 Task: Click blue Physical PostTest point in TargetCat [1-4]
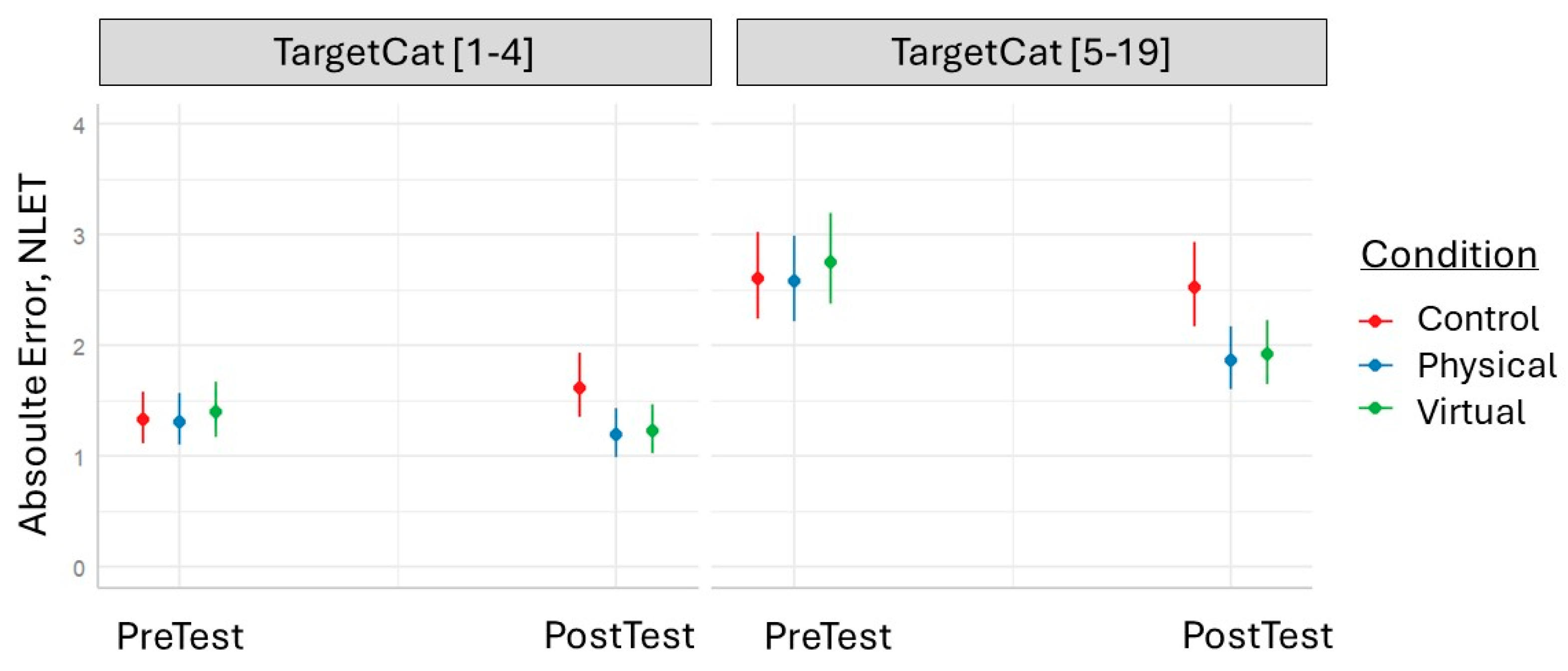tap(616, 434)
